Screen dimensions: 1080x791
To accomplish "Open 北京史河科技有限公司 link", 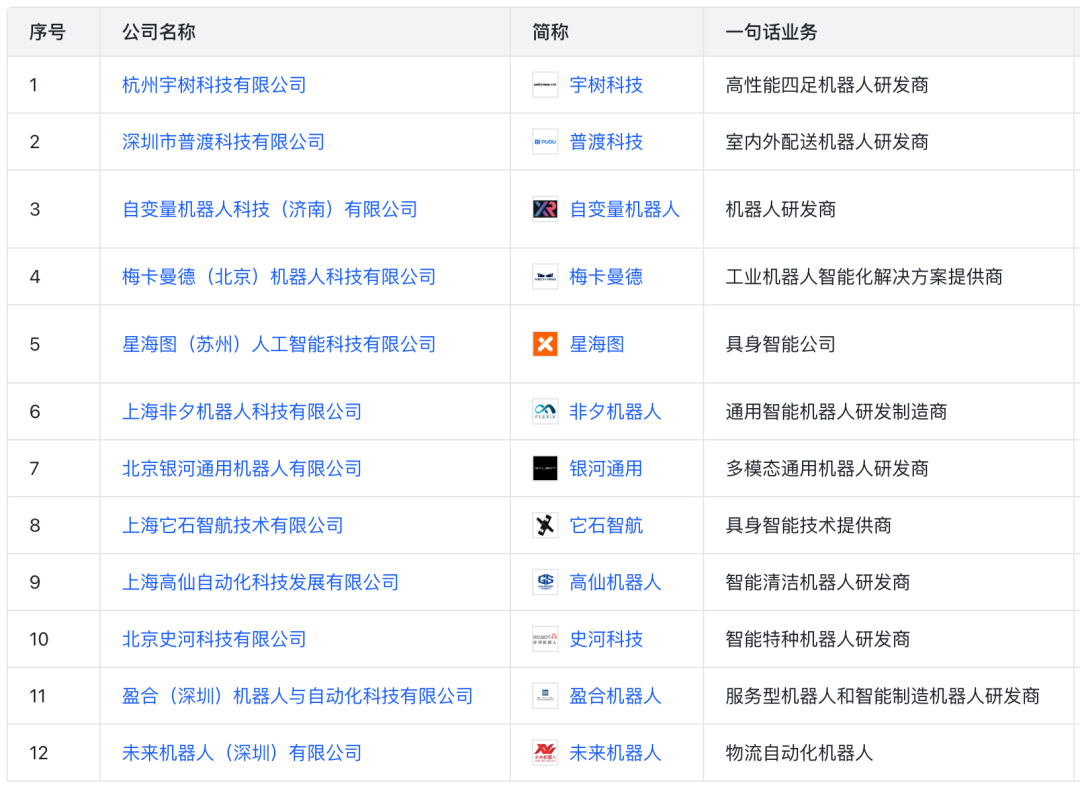I will [214, 639].
